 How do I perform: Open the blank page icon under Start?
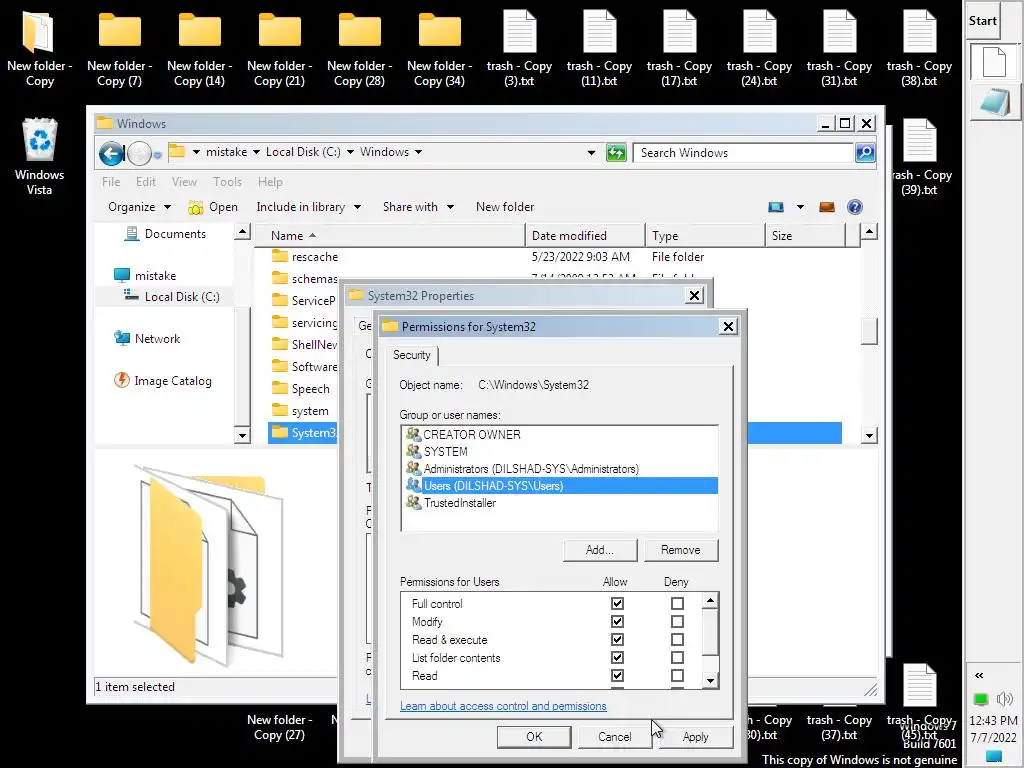pos(993,62)
